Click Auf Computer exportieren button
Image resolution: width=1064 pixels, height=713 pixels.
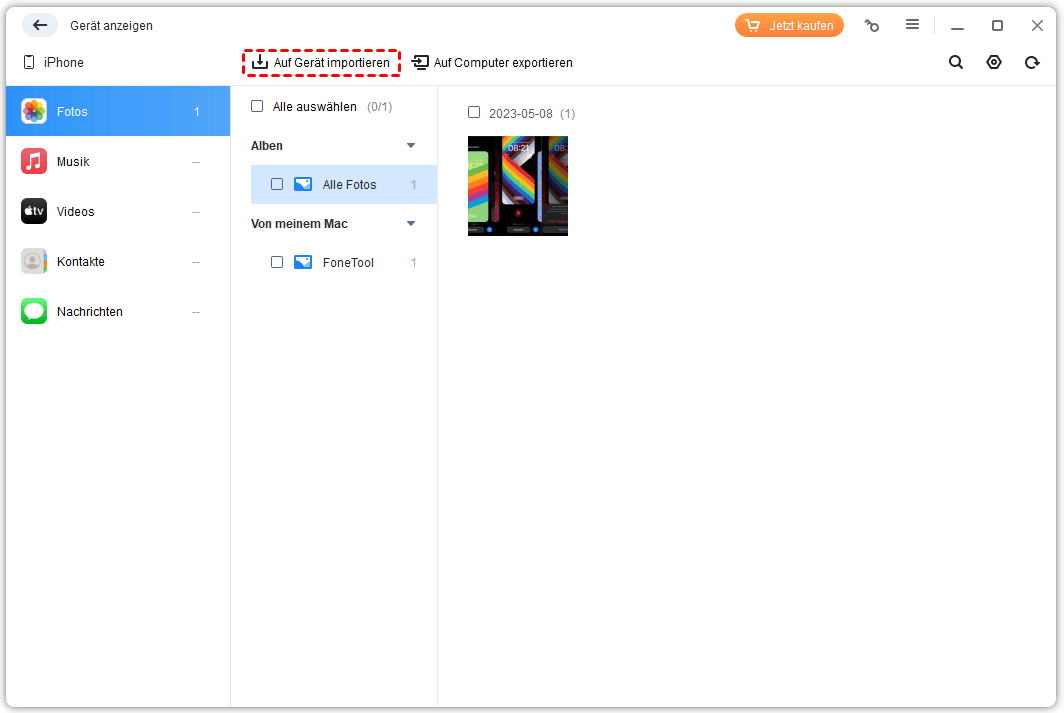492,63
